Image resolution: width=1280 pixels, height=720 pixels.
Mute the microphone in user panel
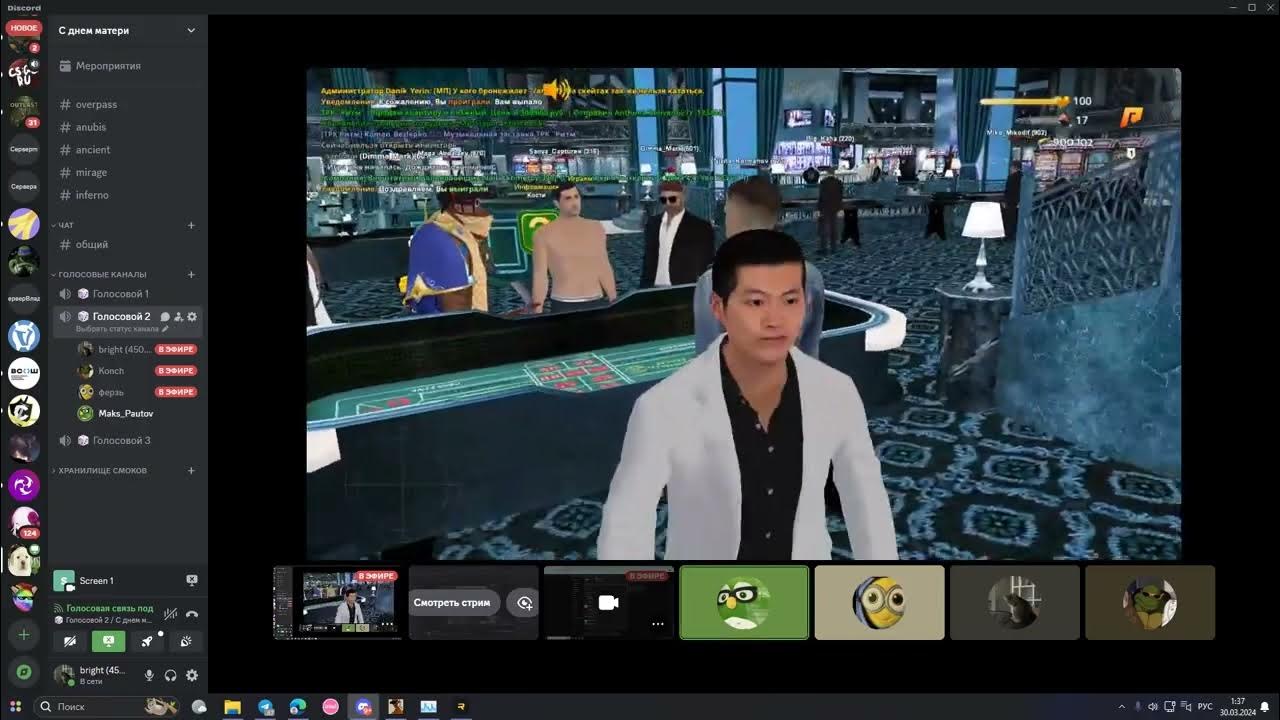(149, 675)
